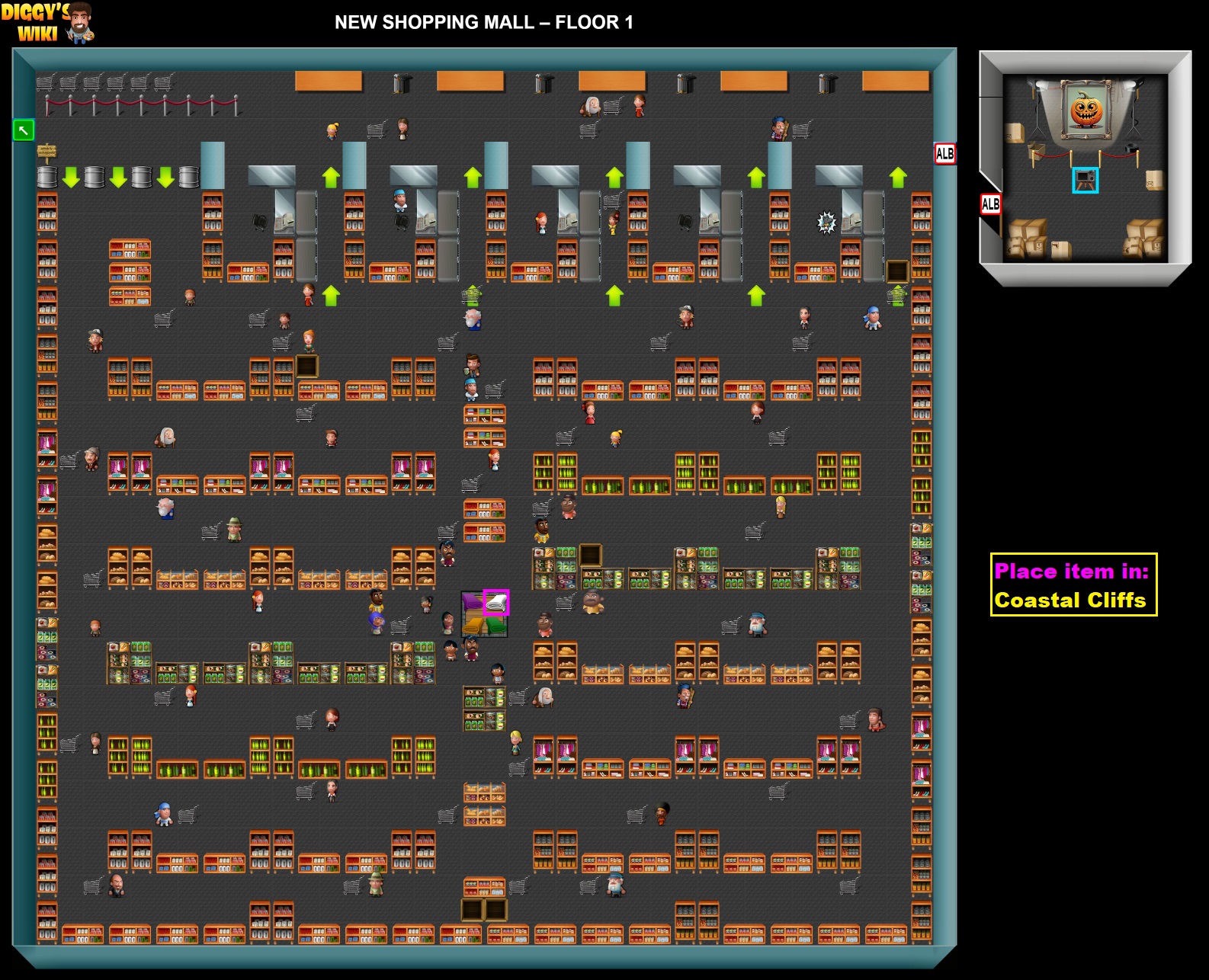Image resolution: width=1209 pixels, height=980 pixels.
Task: Click the wooden signpost near the exit
Action: [x=46, y=152]
